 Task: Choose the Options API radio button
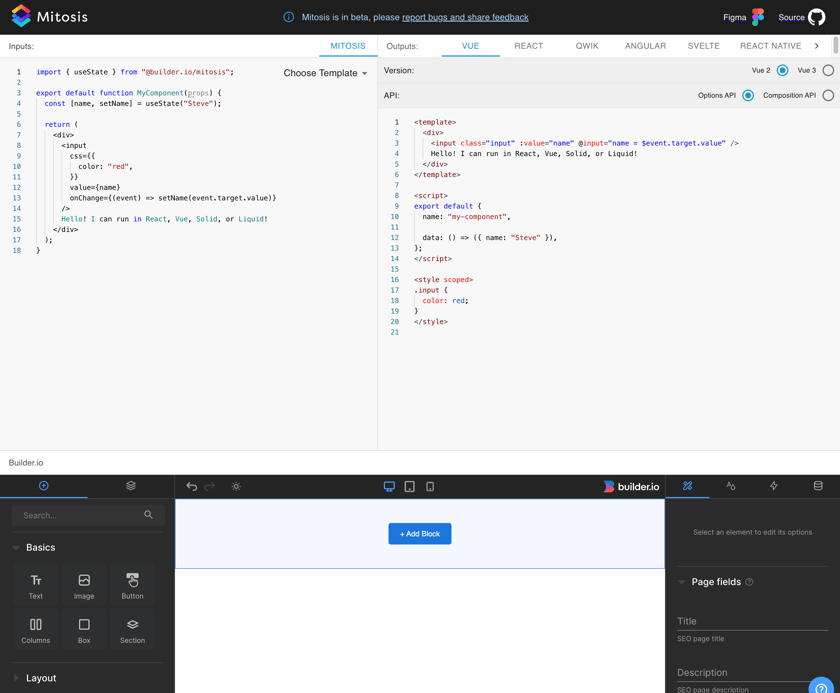click(748, 95)
